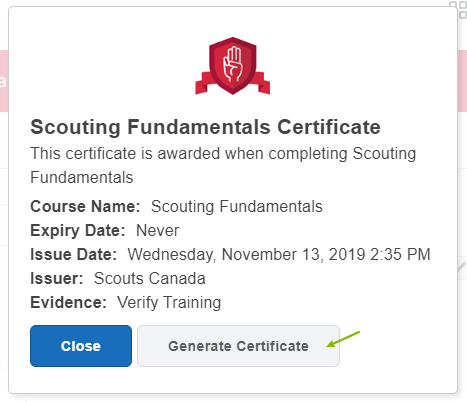Click the red Scouting shield badge icon
Screen dimensions: 467x402
click(233, 66)
